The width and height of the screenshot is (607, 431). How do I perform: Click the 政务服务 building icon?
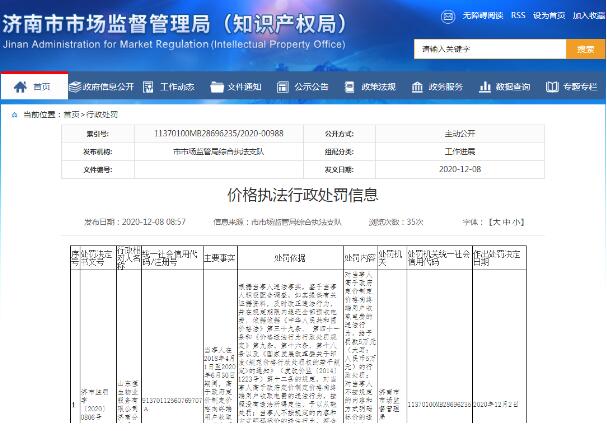click(x=419, y=87)
